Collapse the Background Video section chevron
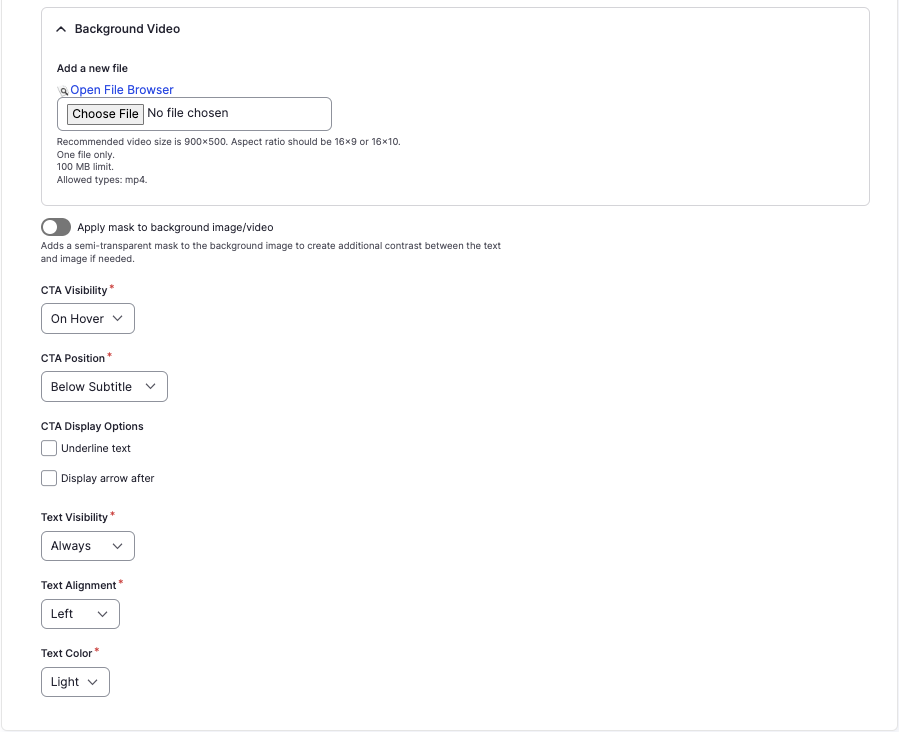 61,30
